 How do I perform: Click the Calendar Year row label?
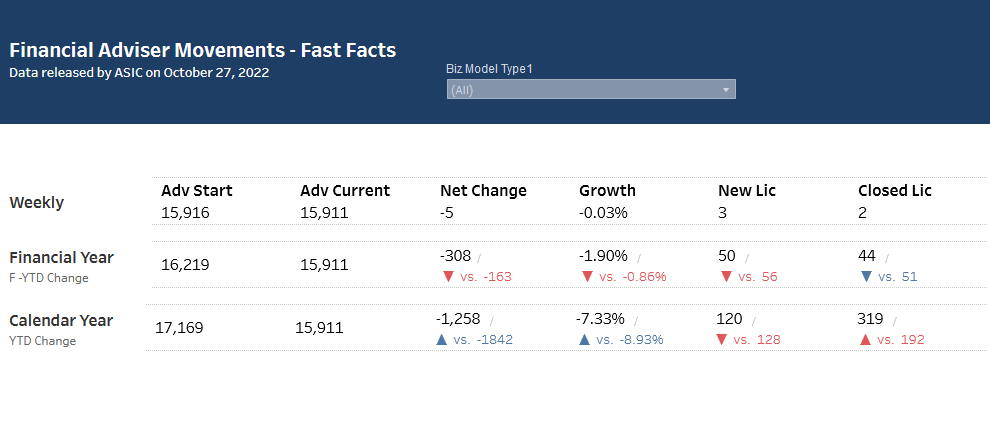(61, 321)
